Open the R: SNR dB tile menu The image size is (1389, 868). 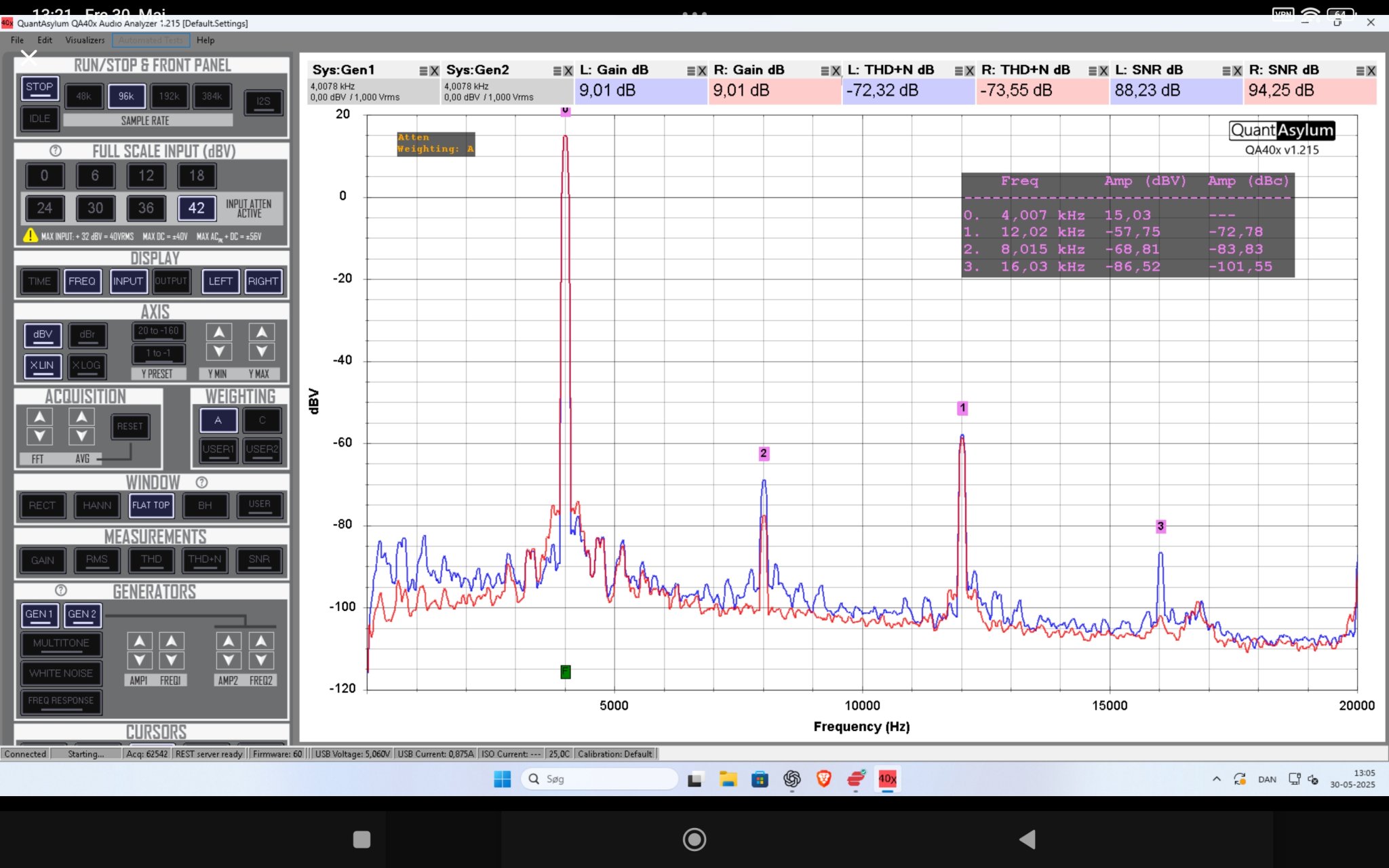pyautogui.click(x=1361, y=71)
